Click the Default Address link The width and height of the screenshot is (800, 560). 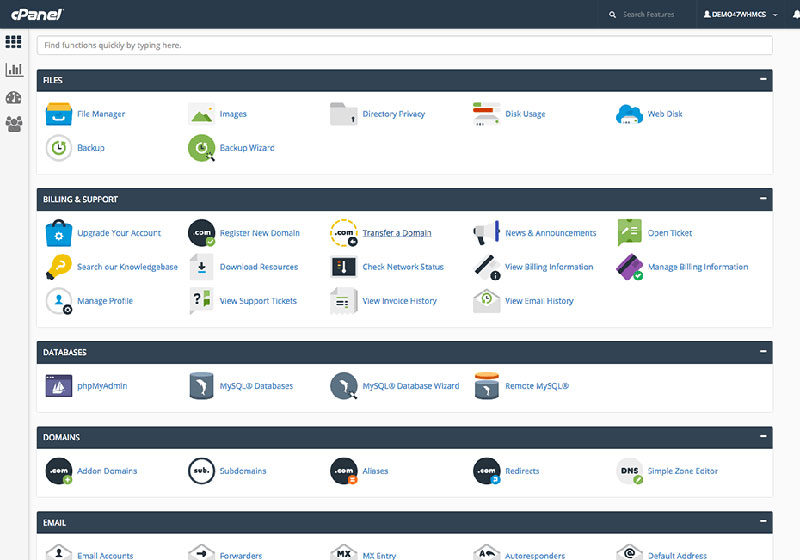pyautogui.click(x=677, y=555)
